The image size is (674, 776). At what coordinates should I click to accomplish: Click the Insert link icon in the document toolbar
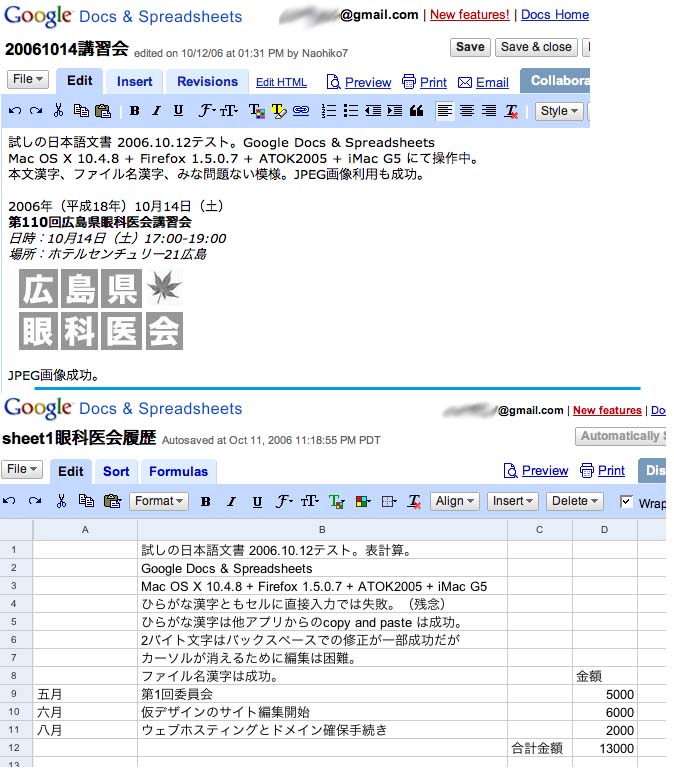300,111
